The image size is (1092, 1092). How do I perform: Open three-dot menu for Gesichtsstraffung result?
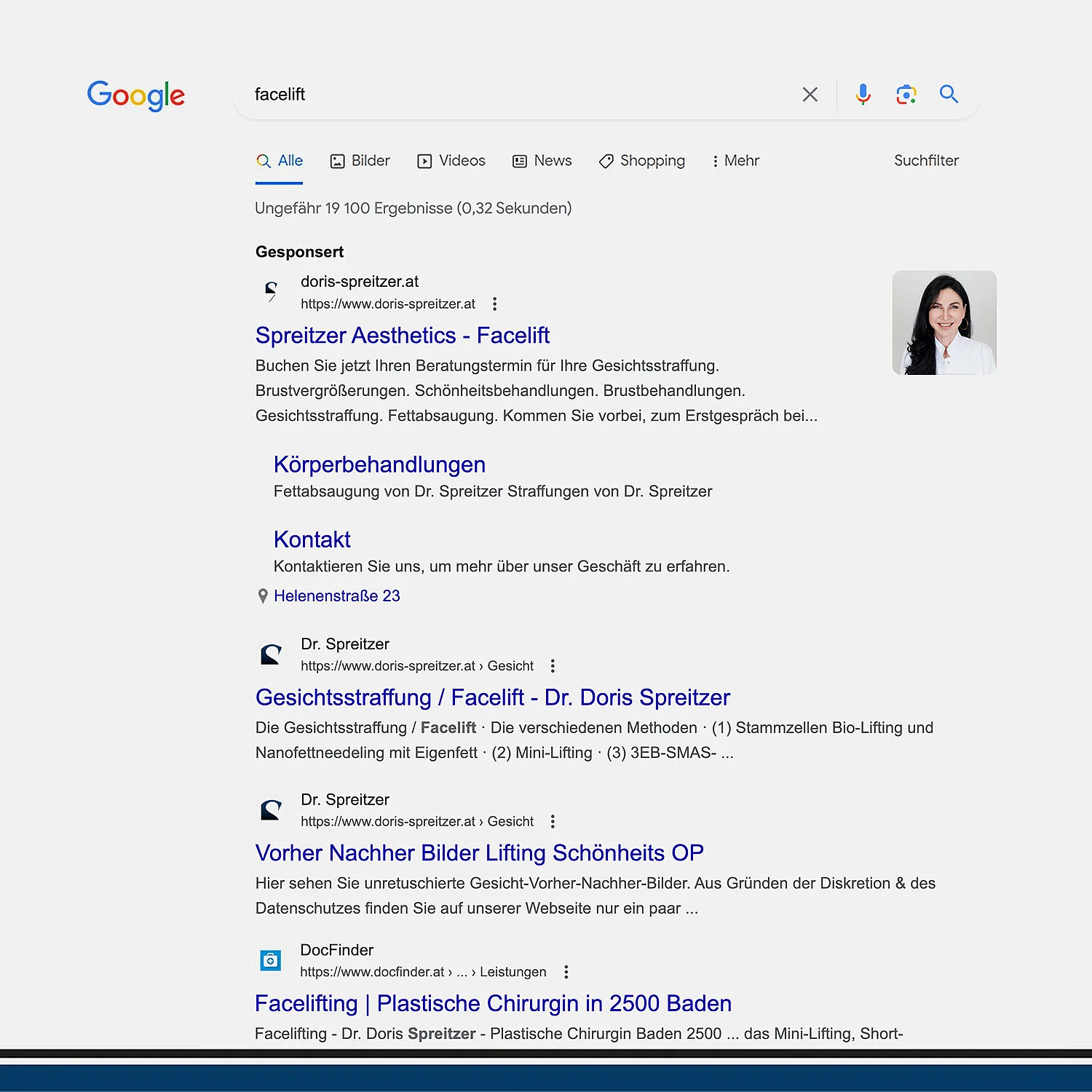tap(553, 665)
